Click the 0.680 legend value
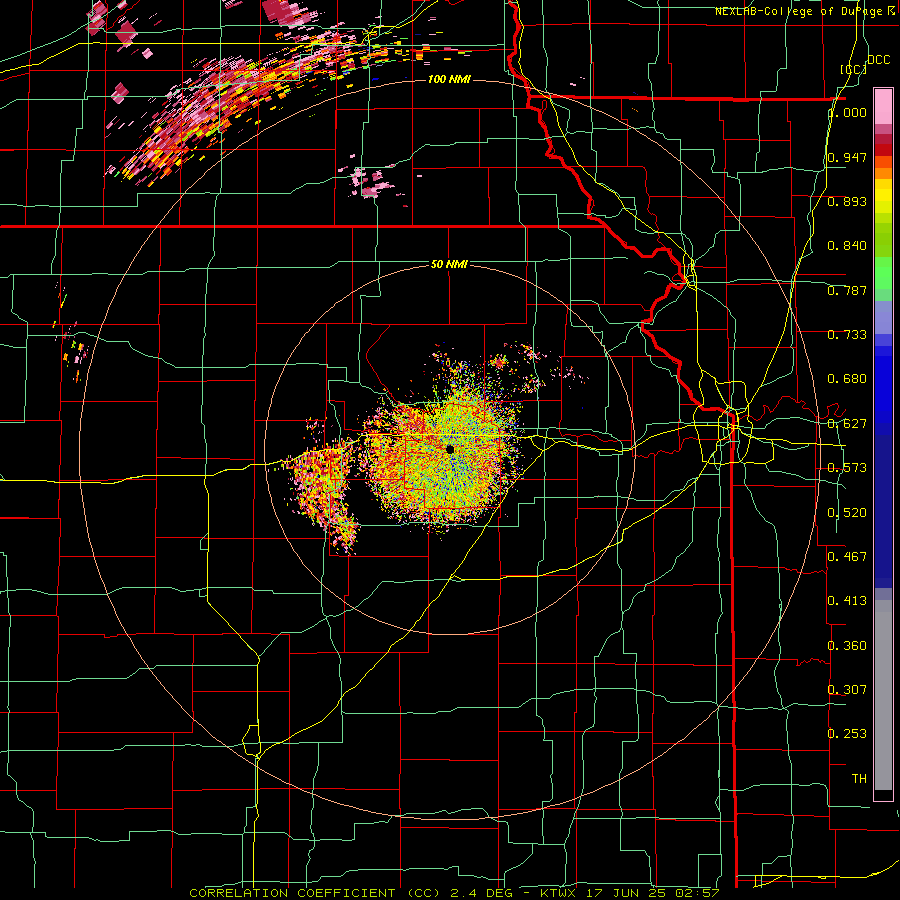900x900 pixels. click(847, 379)
